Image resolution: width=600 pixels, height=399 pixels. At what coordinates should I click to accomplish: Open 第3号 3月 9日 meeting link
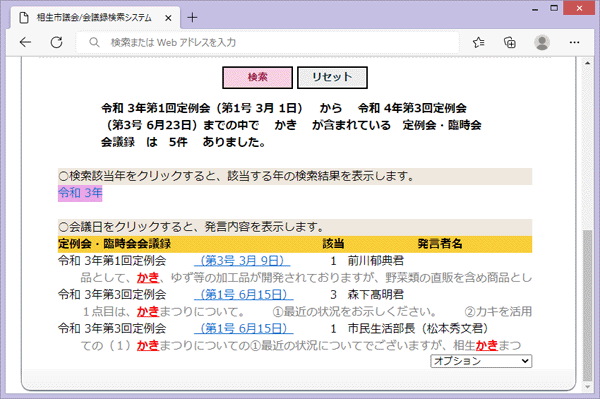tap(242, 261)
